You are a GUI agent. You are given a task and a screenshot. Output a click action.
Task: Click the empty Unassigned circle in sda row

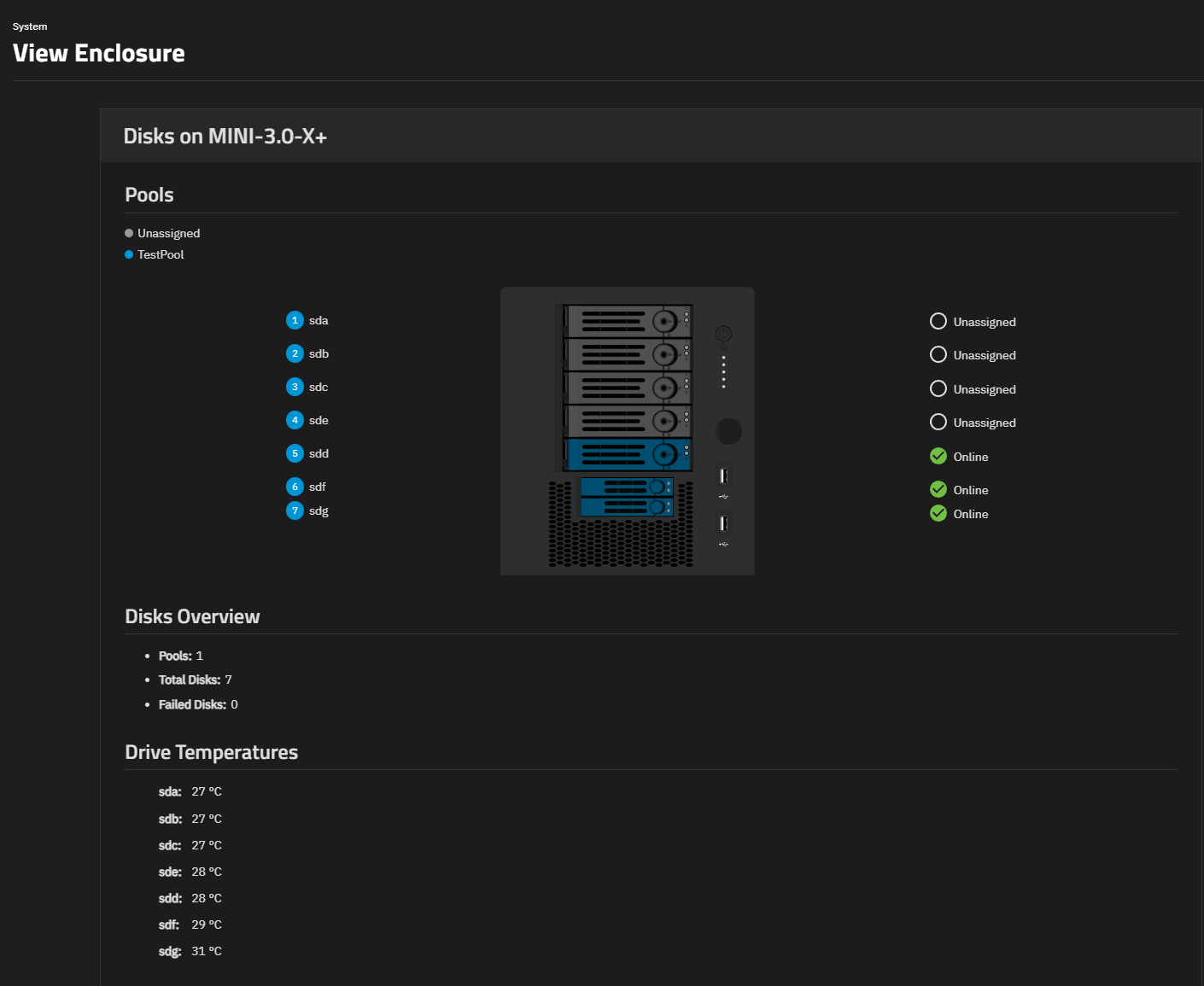click(938, 321)
